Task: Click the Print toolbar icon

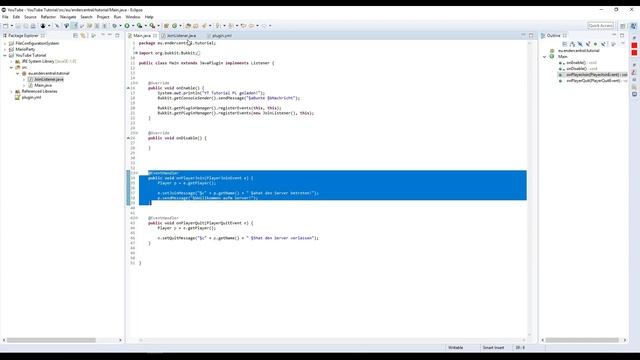Action: [x=33, y=26]
